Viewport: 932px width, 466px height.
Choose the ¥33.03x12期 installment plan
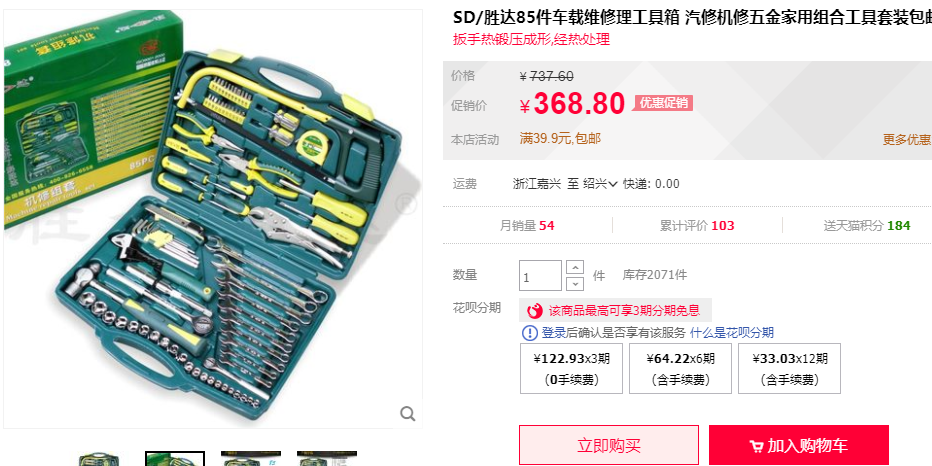click(789, 369)
